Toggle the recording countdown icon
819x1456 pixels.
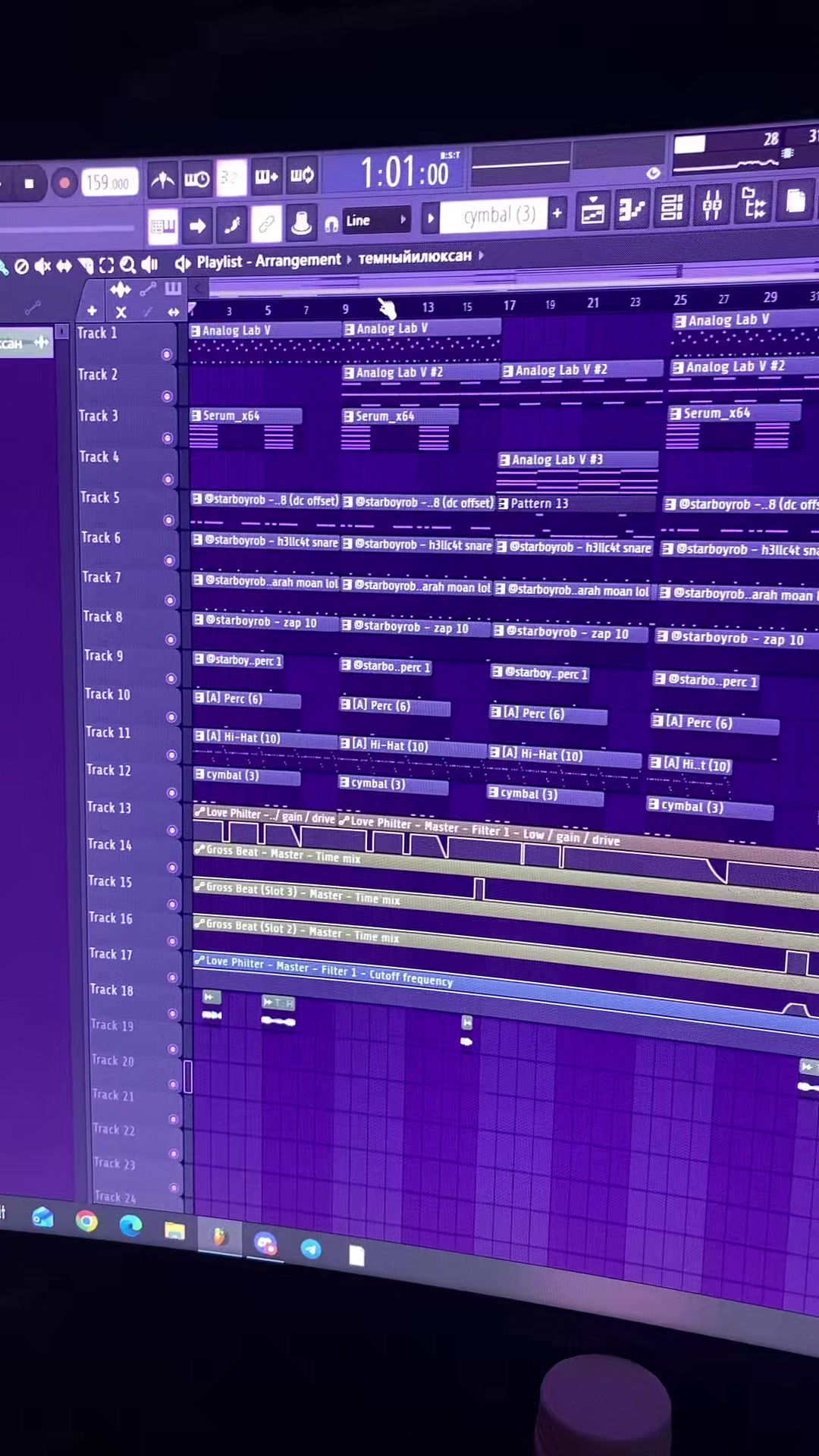tap(231, 177)
